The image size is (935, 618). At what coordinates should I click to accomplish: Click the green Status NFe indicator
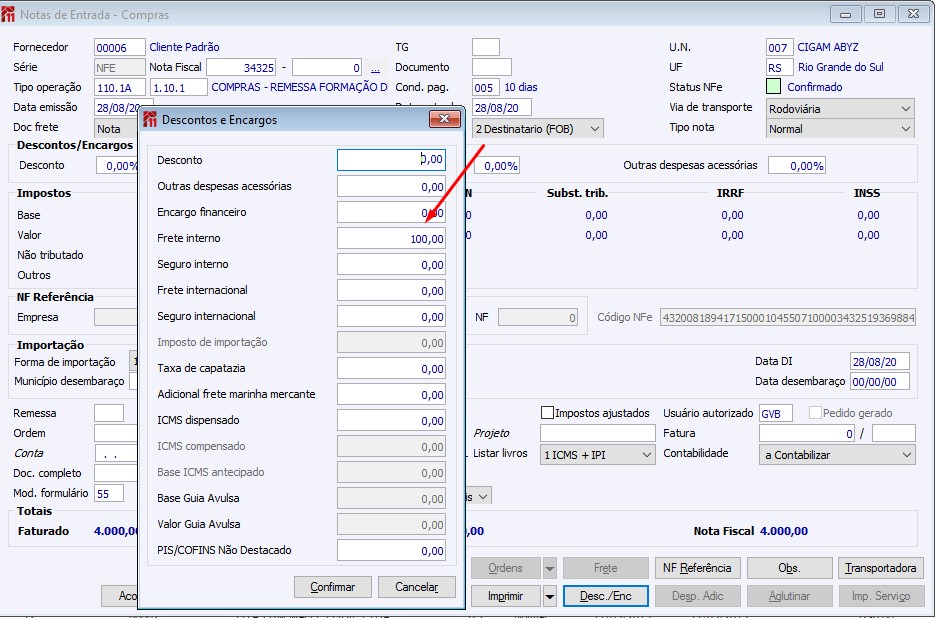coord(773,86)
